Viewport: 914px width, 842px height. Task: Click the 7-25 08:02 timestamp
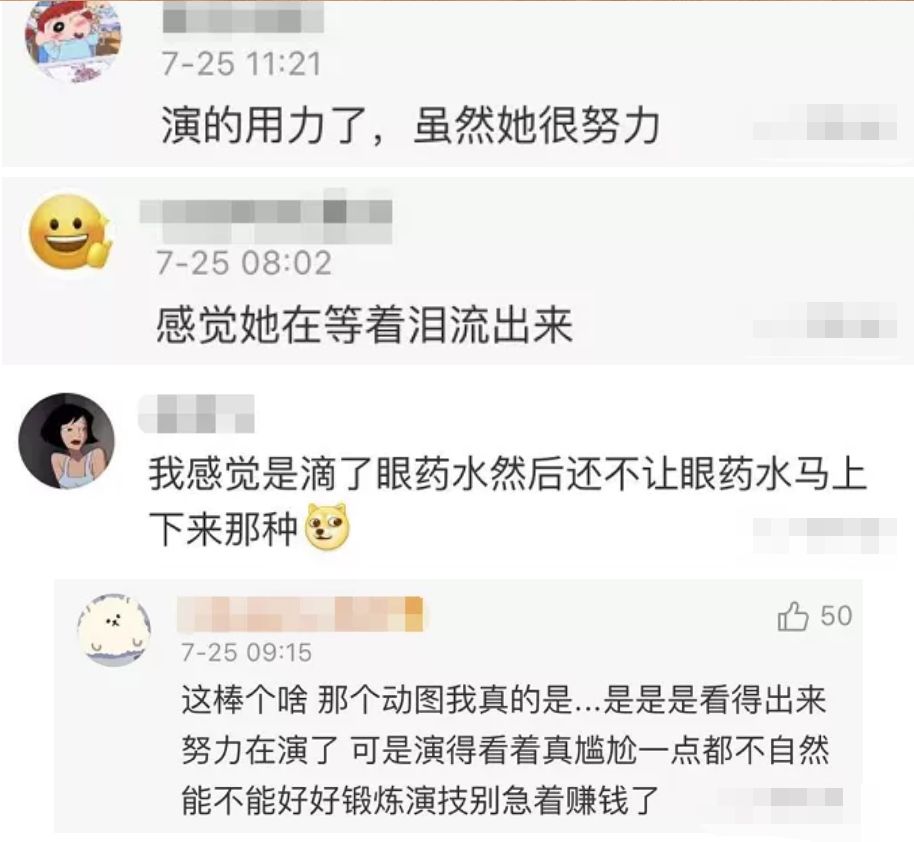tap(244, 262)
